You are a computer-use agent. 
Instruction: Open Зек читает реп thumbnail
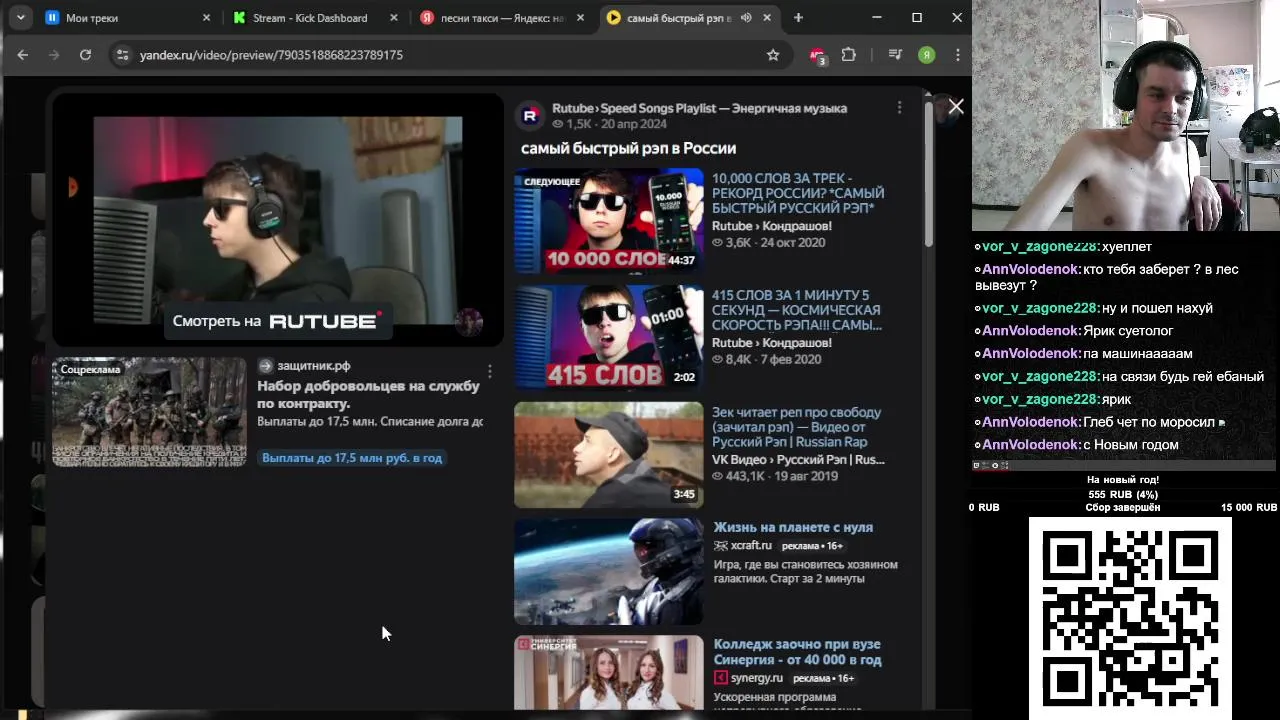point(608,454)
